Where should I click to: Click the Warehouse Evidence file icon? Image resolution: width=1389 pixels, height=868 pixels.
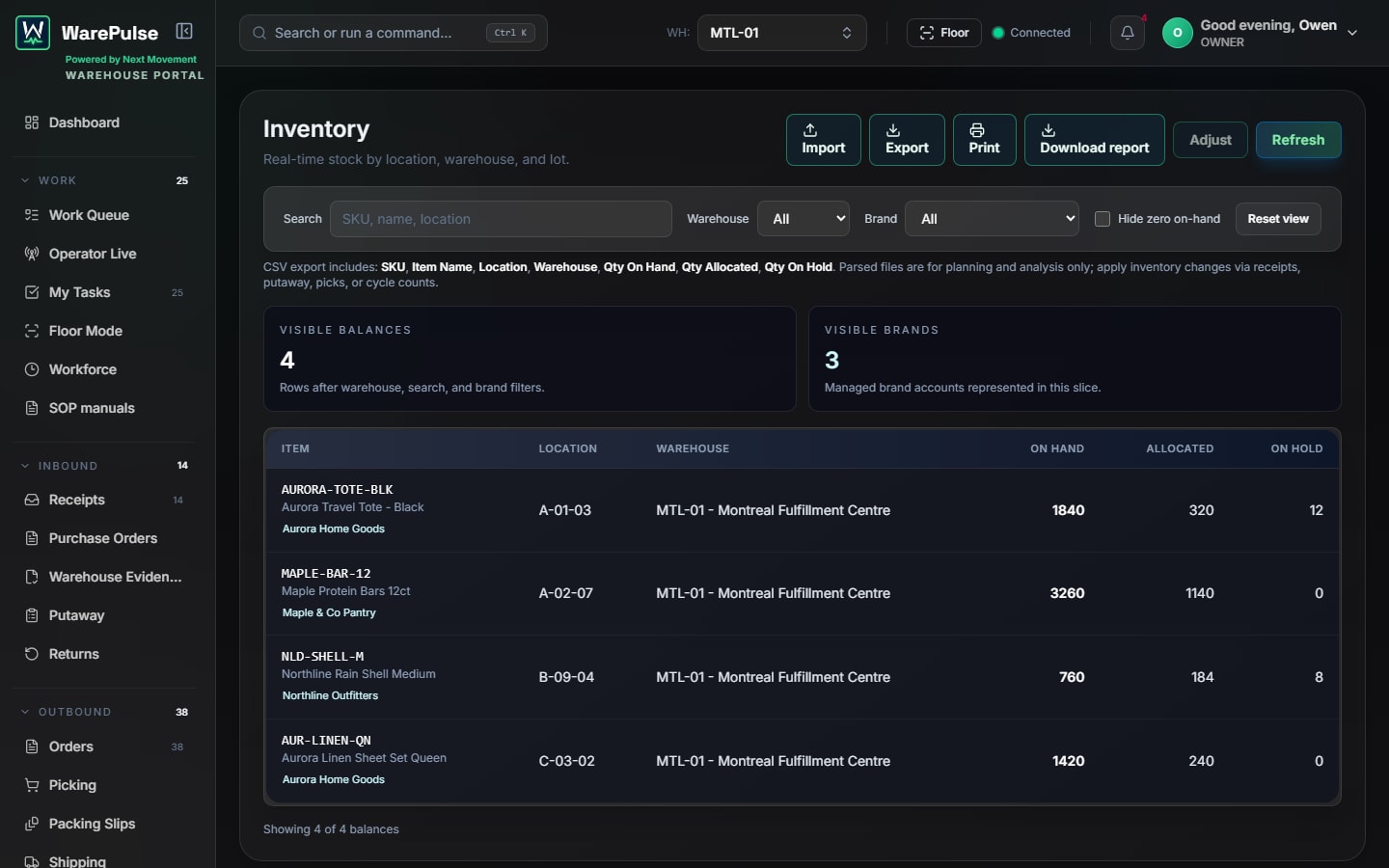(32, 577)
